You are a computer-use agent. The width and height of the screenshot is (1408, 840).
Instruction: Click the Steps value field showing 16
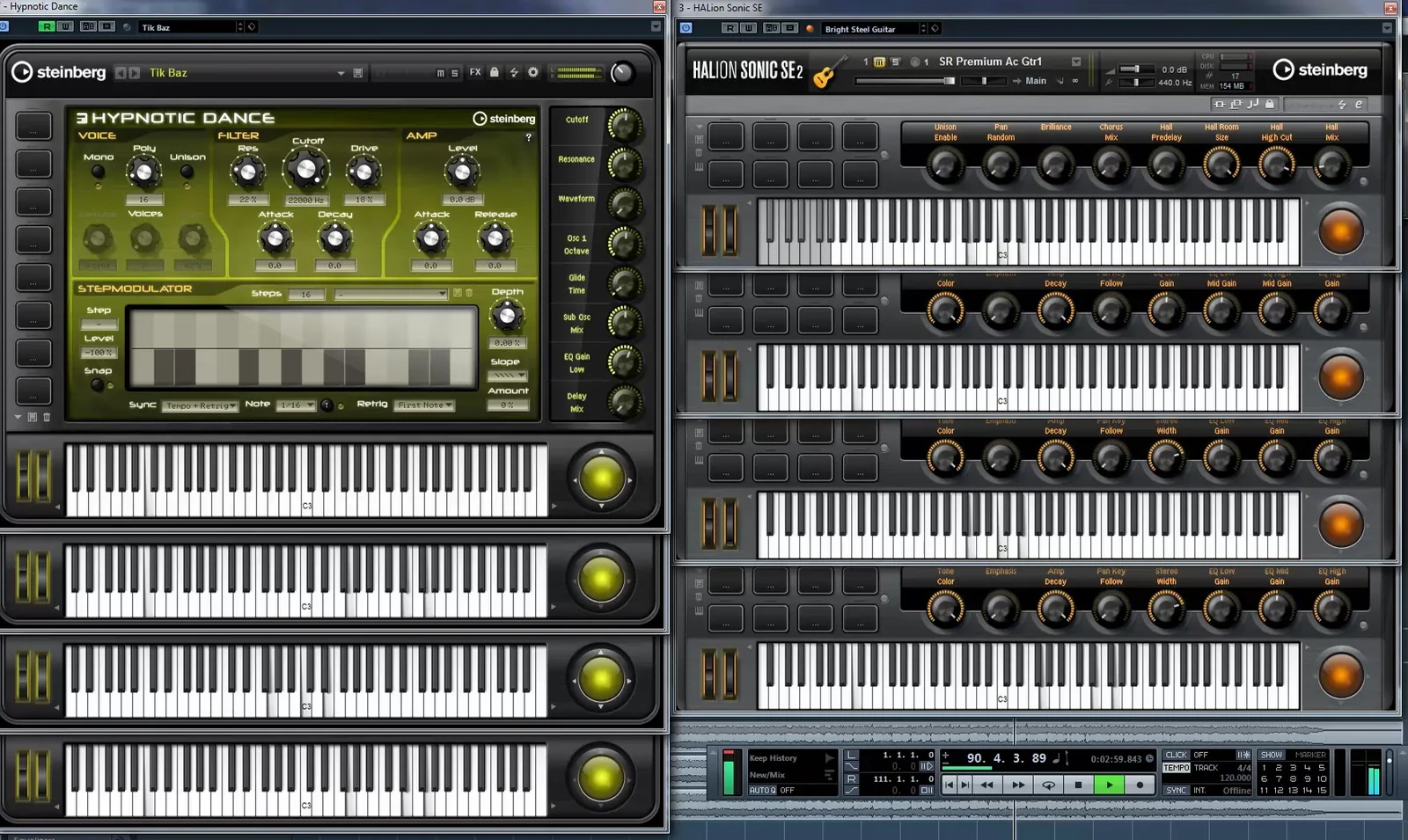coord(306,294)
